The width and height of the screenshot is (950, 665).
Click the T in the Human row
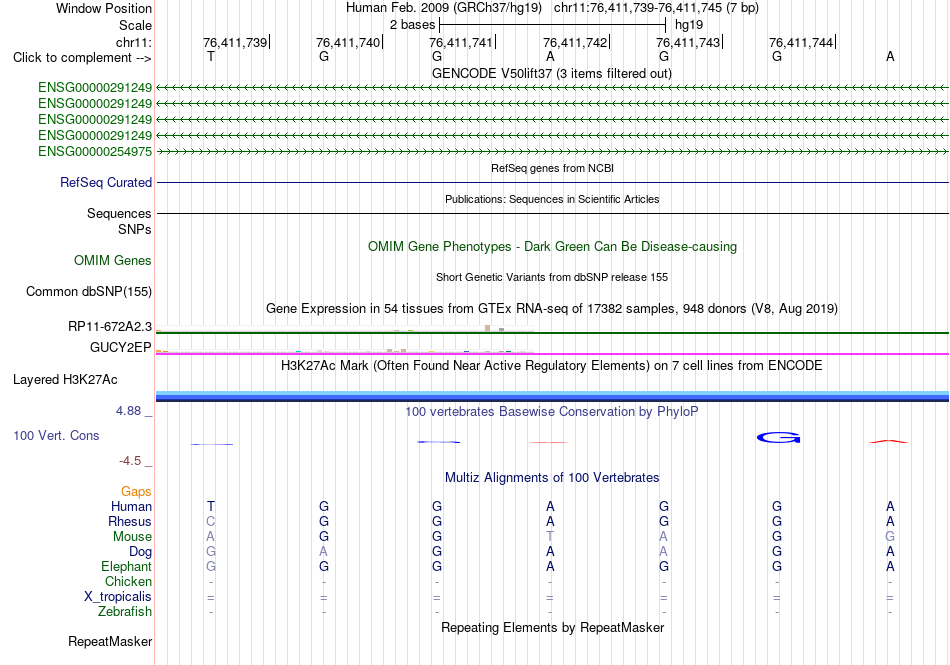211,506
